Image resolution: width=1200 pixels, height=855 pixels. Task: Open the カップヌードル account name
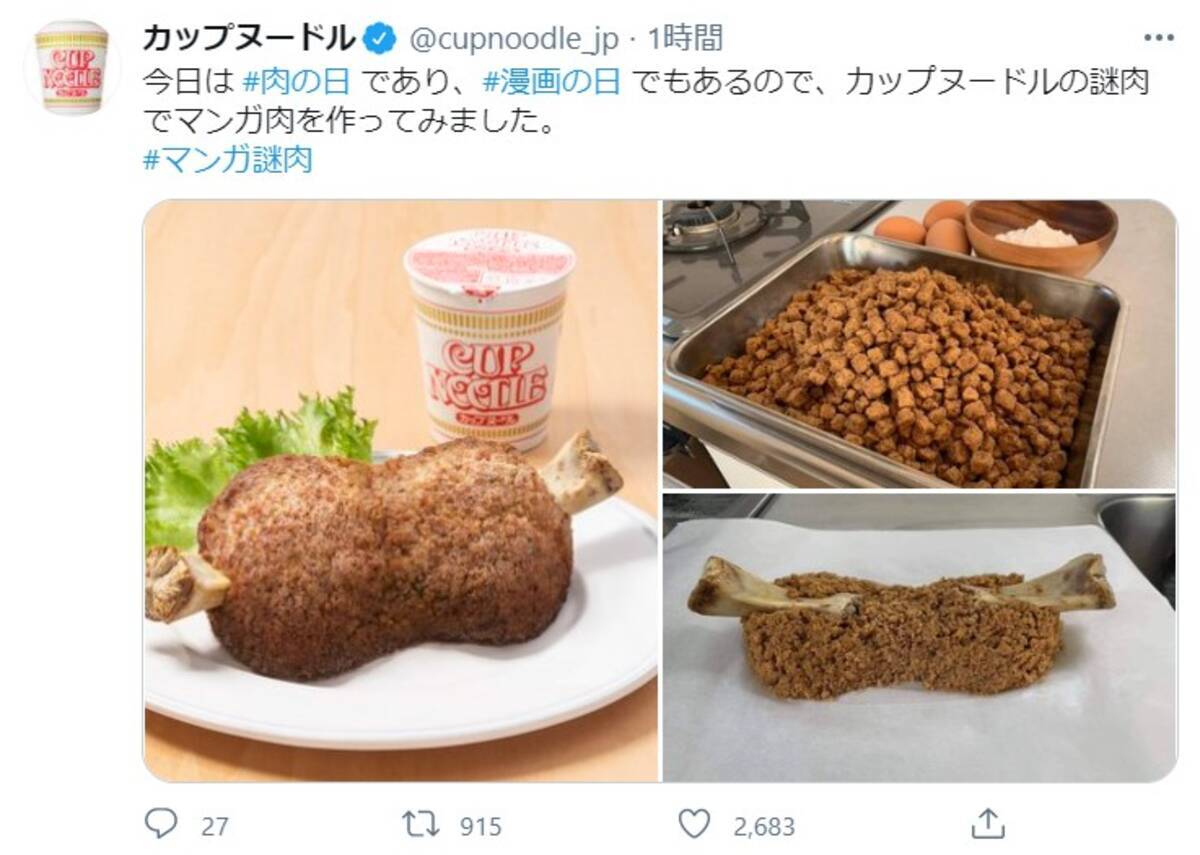click(249, 40)
